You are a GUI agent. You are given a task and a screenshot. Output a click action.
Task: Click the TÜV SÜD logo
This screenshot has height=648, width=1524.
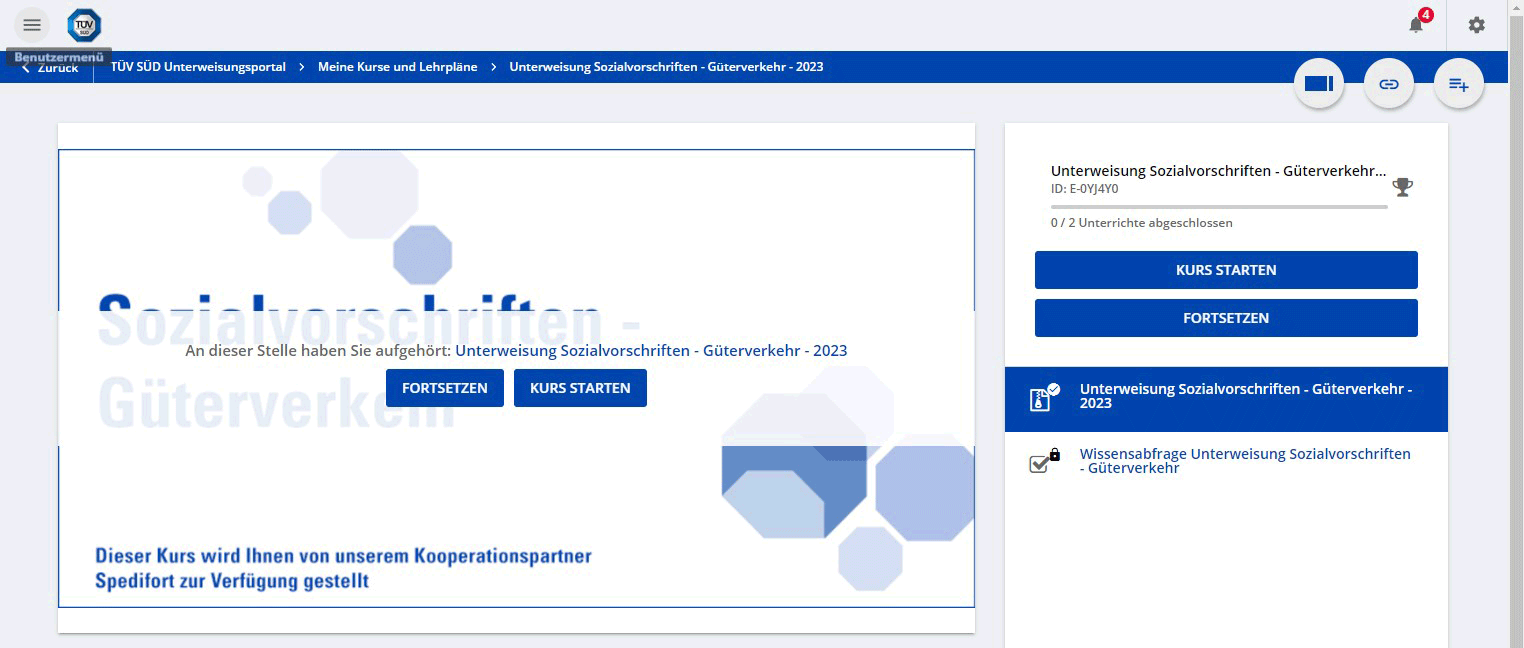[84, 25]
